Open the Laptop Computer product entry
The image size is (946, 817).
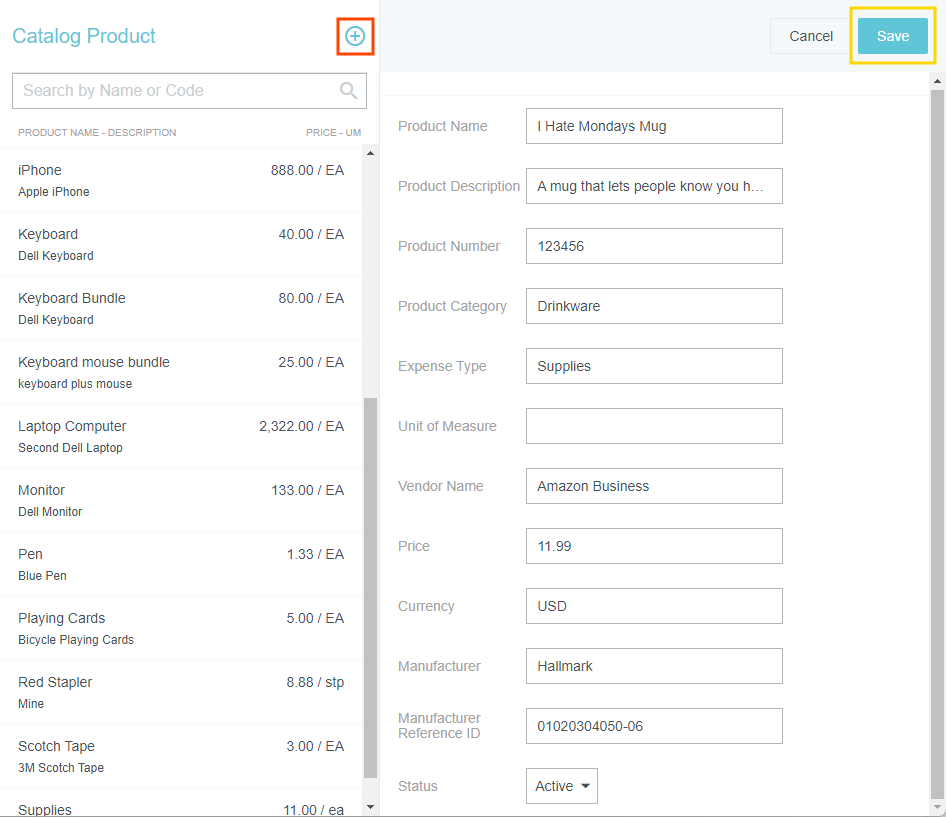coord(180,436)
